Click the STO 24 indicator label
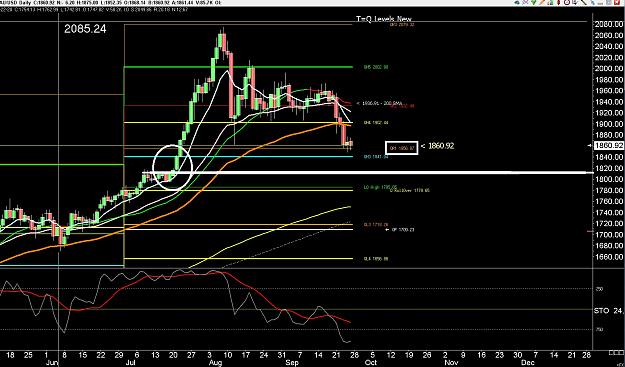Image resolution: width=625 pixels, height=367 pixels. click(609, 311)
